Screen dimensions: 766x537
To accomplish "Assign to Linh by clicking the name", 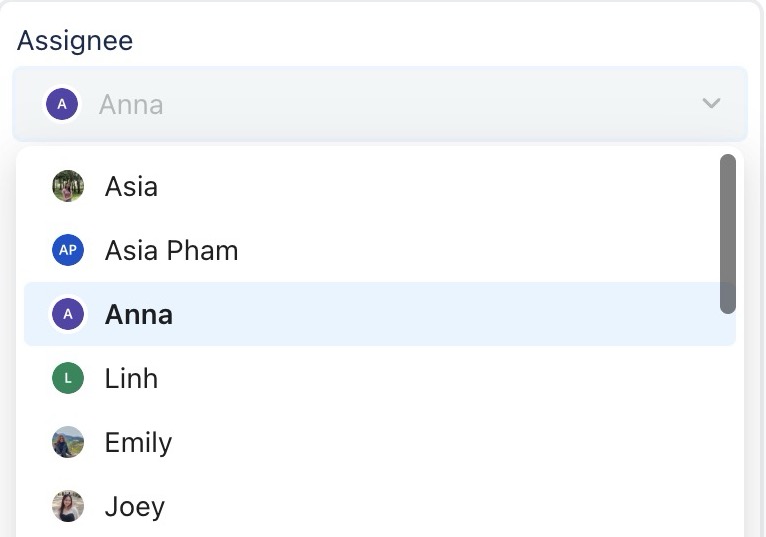I will pos(131,379).
